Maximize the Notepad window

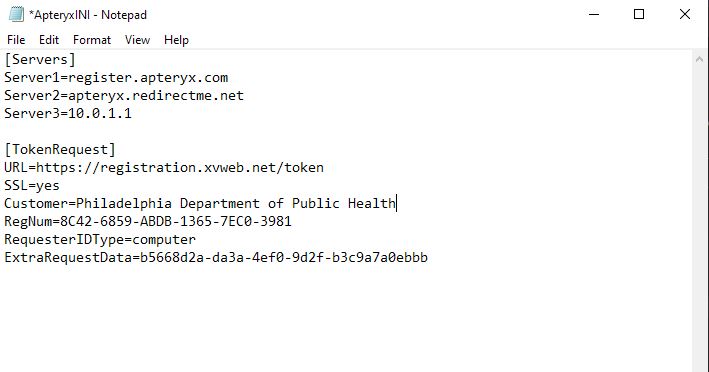point(639,14)
